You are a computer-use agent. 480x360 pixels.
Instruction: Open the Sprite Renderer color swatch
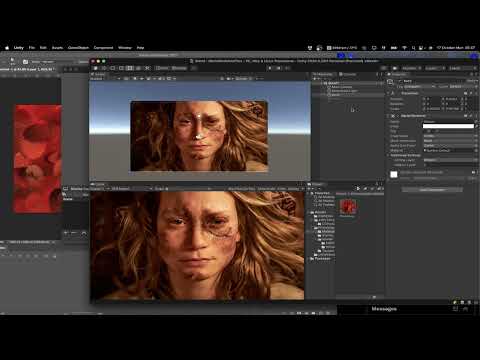pyautogui.click(x=448, y=126)
